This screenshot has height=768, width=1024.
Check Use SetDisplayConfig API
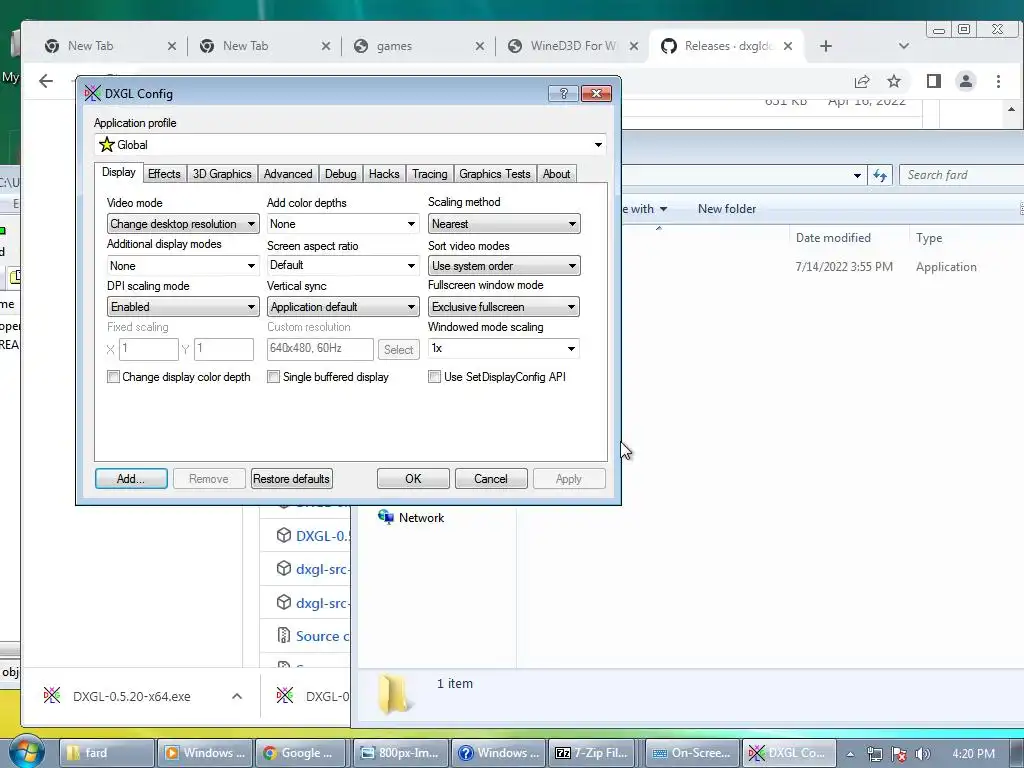pos(434,377)
